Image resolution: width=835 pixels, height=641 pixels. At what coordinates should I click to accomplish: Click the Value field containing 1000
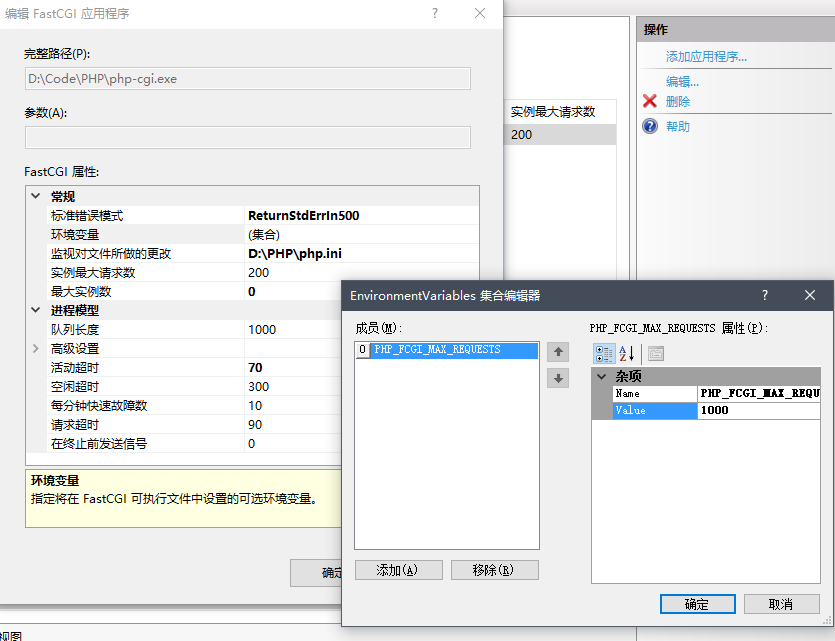pos(758,411)
